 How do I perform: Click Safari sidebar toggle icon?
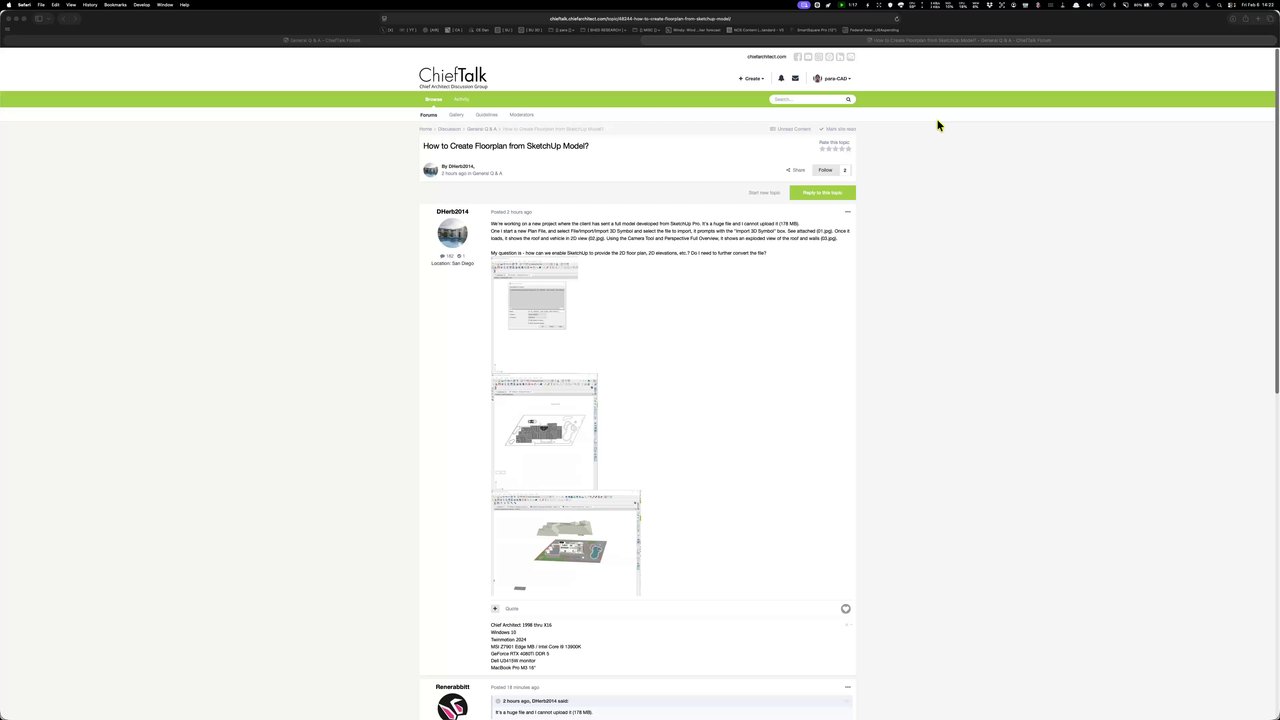point(39,18)
